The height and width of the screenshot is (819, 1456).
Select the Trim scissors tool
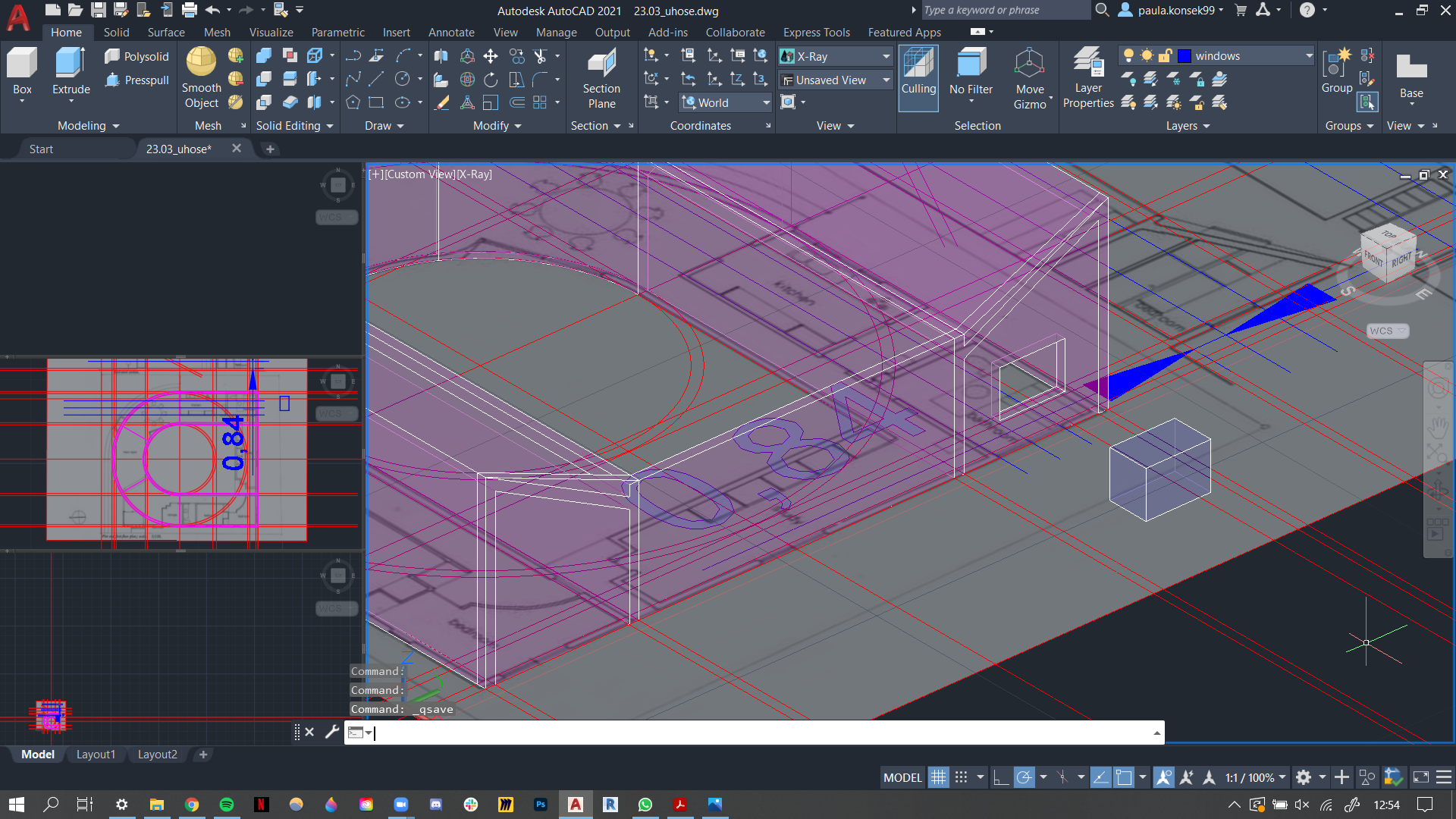pos(540,56)
